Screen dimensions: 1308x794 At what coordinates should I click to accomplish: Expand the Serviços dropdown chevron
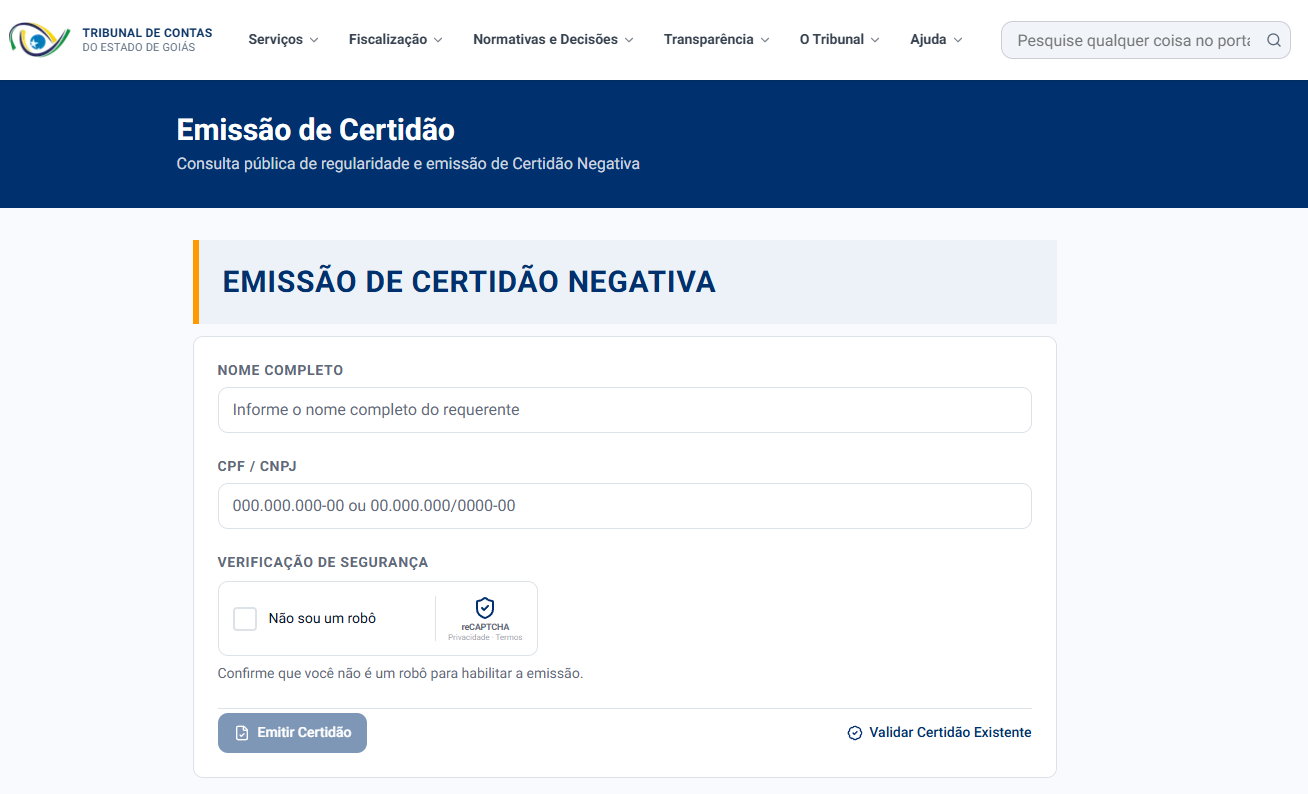click(x=314, y=40)
